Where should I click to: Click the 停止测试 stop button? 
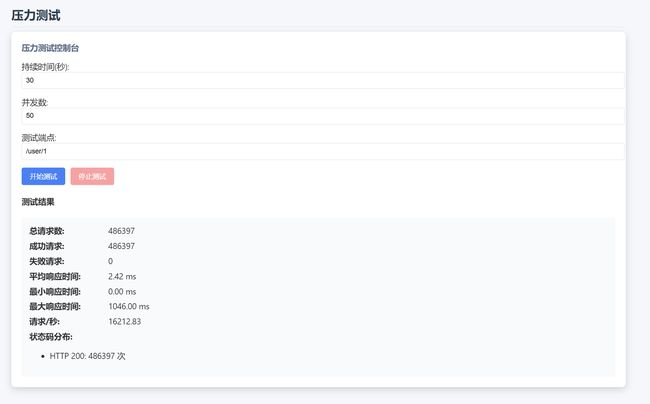92,177
